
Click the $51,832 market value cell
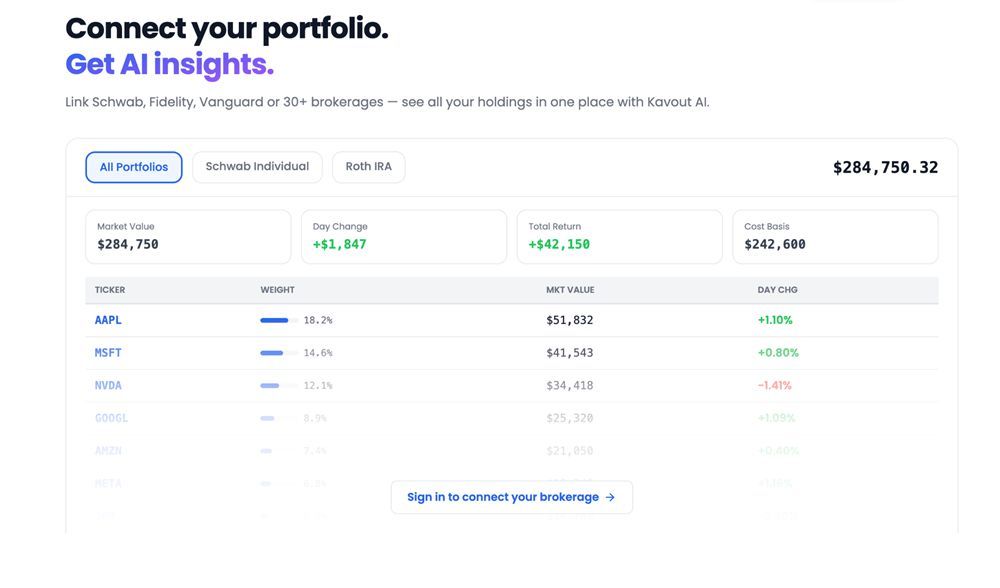[570, 320]
